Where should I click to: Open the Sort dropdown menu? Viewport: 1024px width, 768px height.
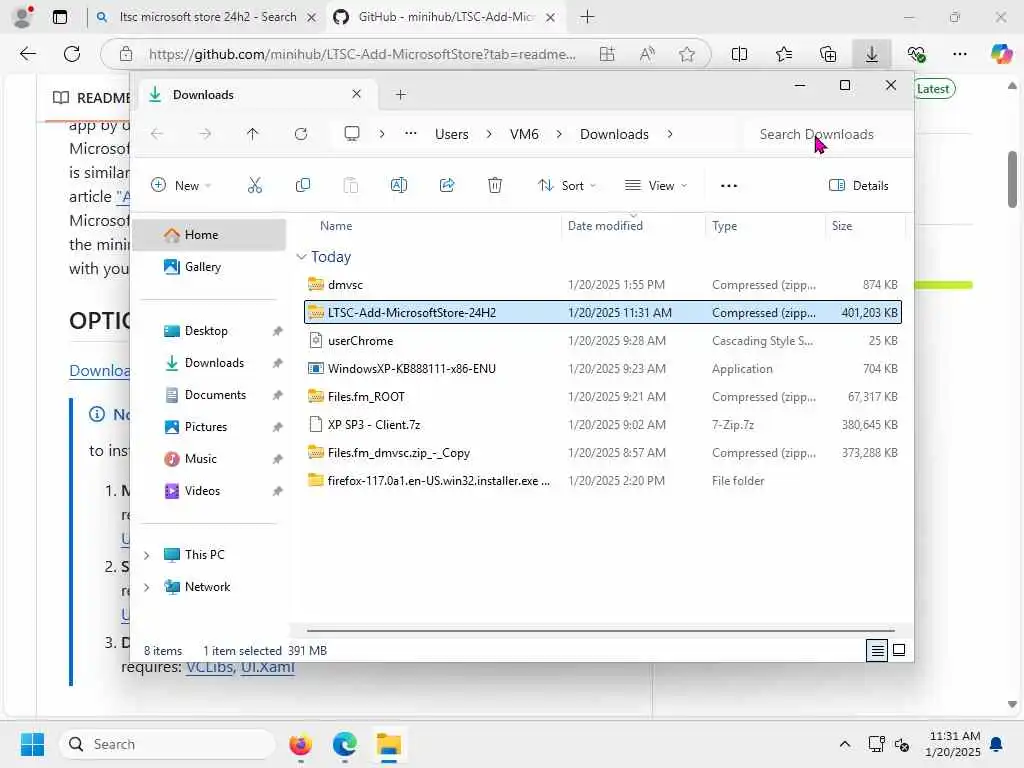(x=566, y=185)
